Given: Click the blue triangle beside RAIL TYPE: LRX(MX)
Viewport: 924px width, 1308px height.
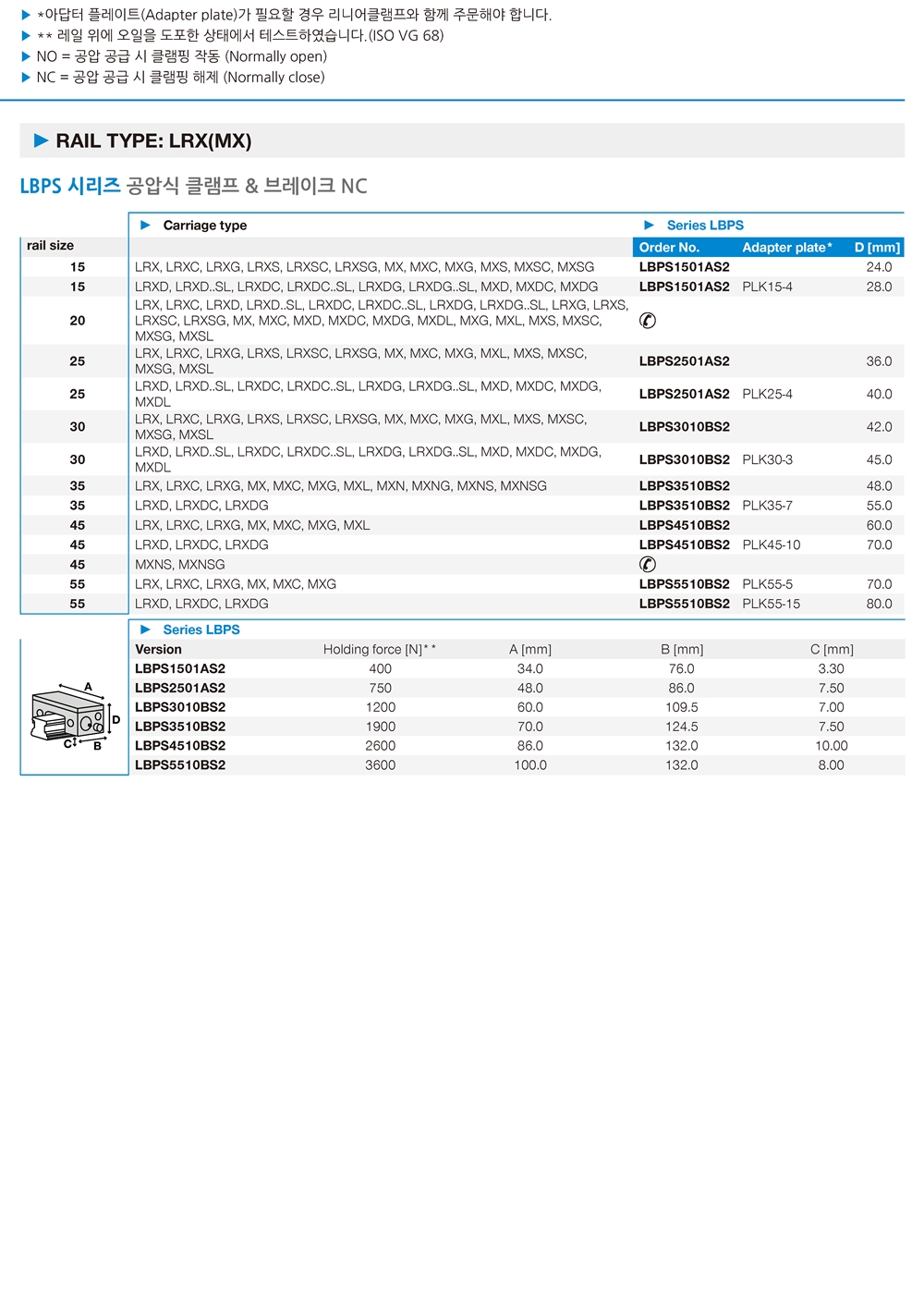Looking at the screenshot, I should coord(41,141).
